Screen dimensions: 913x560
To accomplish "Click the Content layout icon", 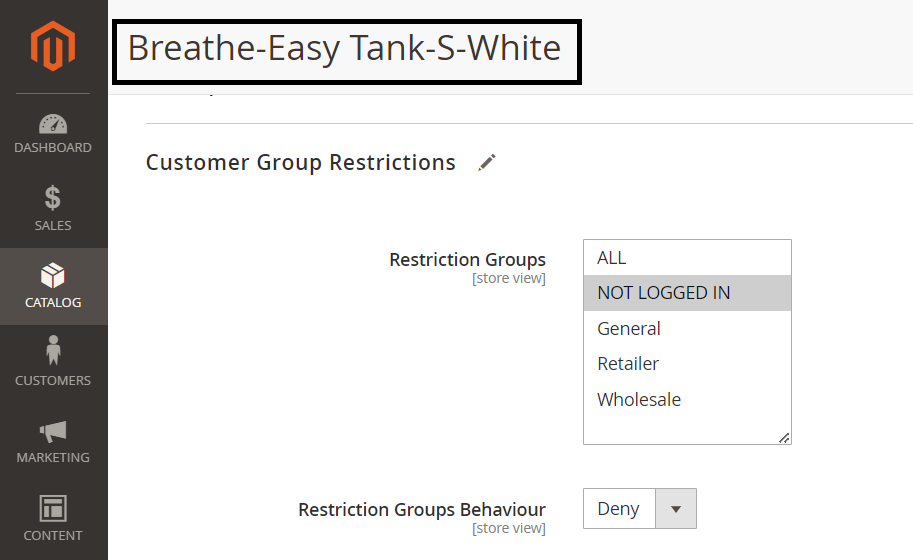I will (53, 508).
